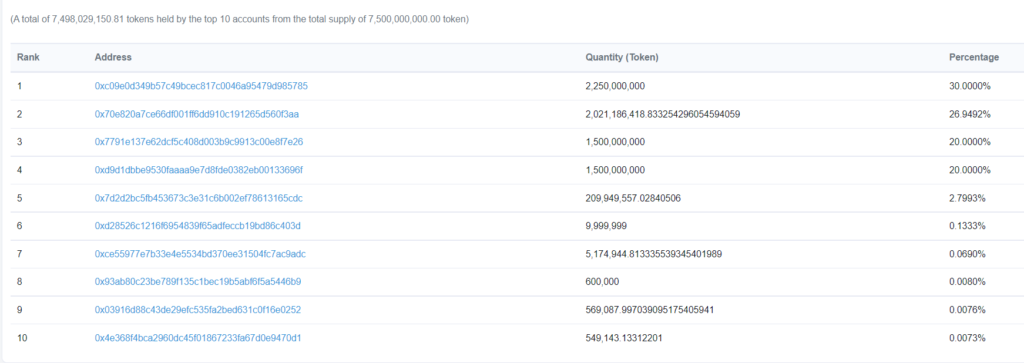The image size is (1024, 363).
Task: Open rank 4 address starting with 0xd9d1dbbe
Action: pos(199,170)
